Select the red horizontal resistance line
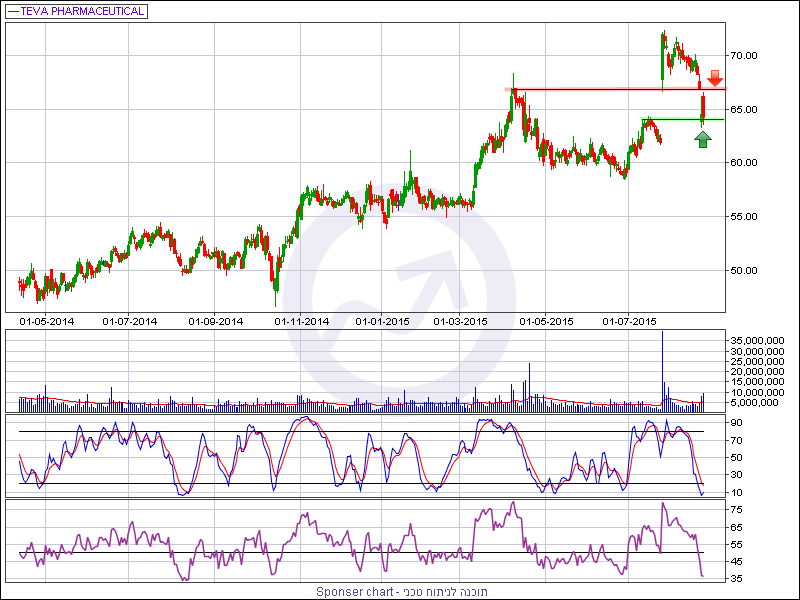800x600 pixels. pos(600,89)
